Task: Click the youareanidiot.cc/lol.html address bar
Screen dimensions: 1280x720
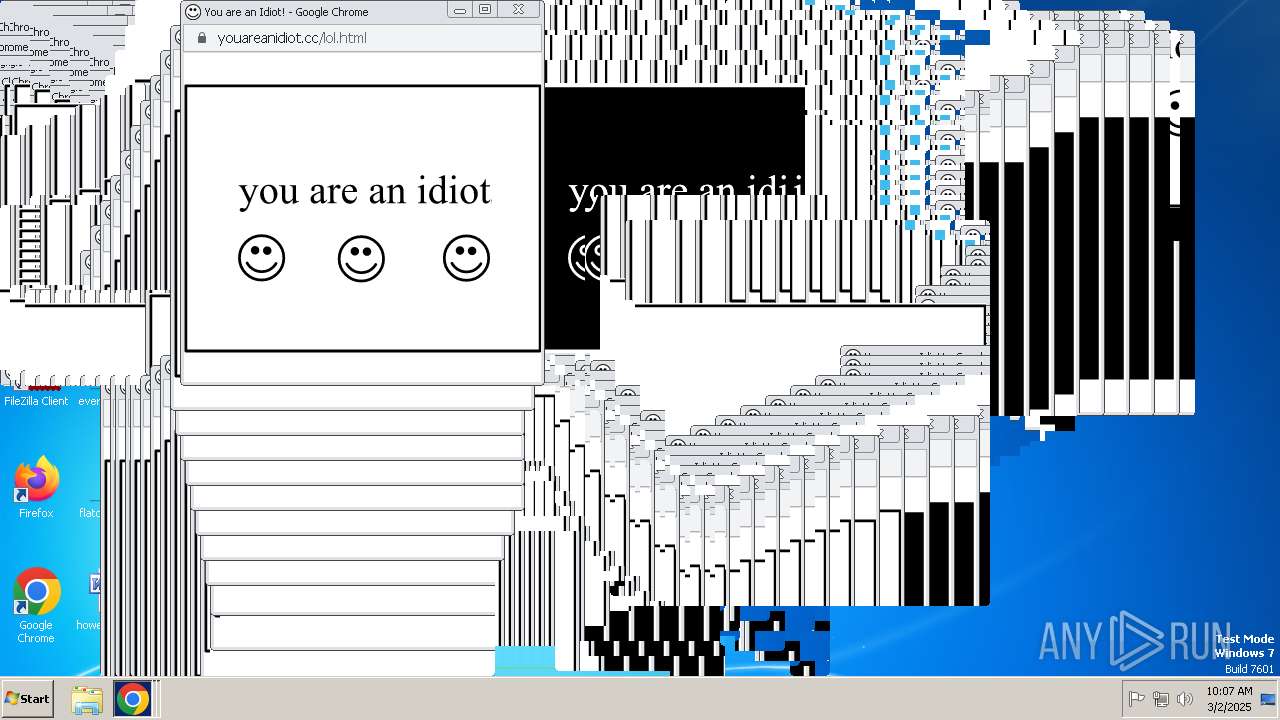Action: (363, 38)
